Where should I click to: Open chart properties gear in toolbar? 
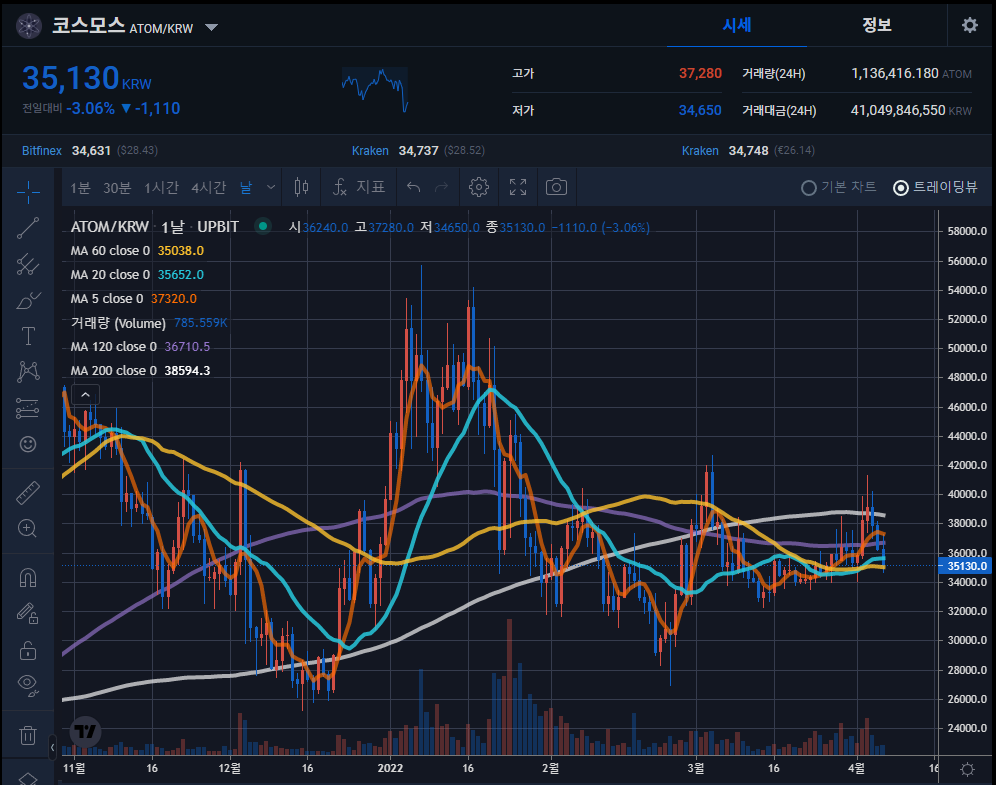coord(479,187)
